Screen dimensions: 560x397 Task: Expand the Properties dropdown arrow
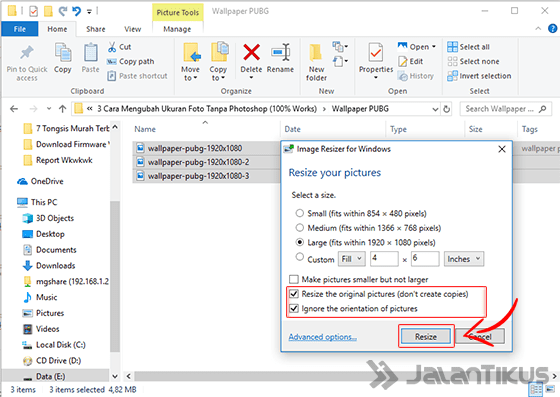[376, 77]
